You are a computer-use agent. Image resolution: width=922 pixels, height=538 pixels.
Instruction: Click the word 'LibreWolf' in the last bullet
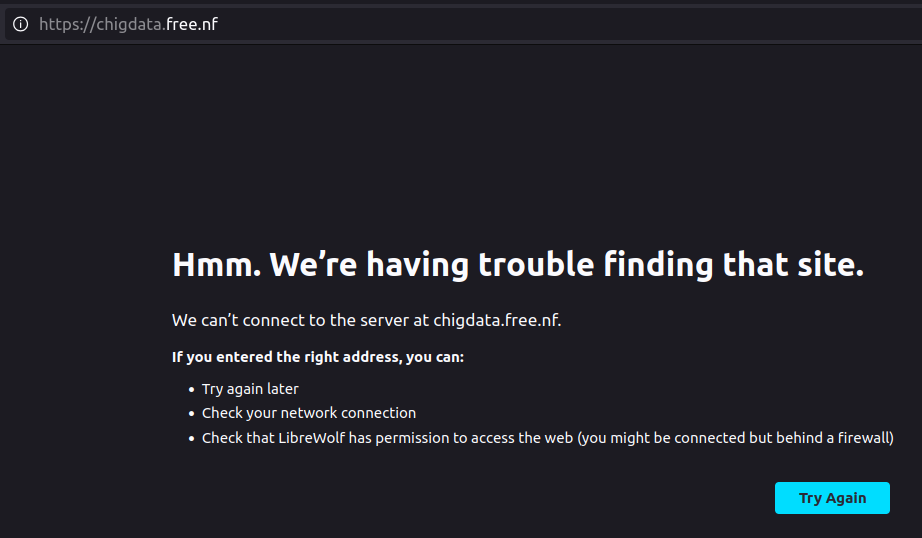[311, 438]
